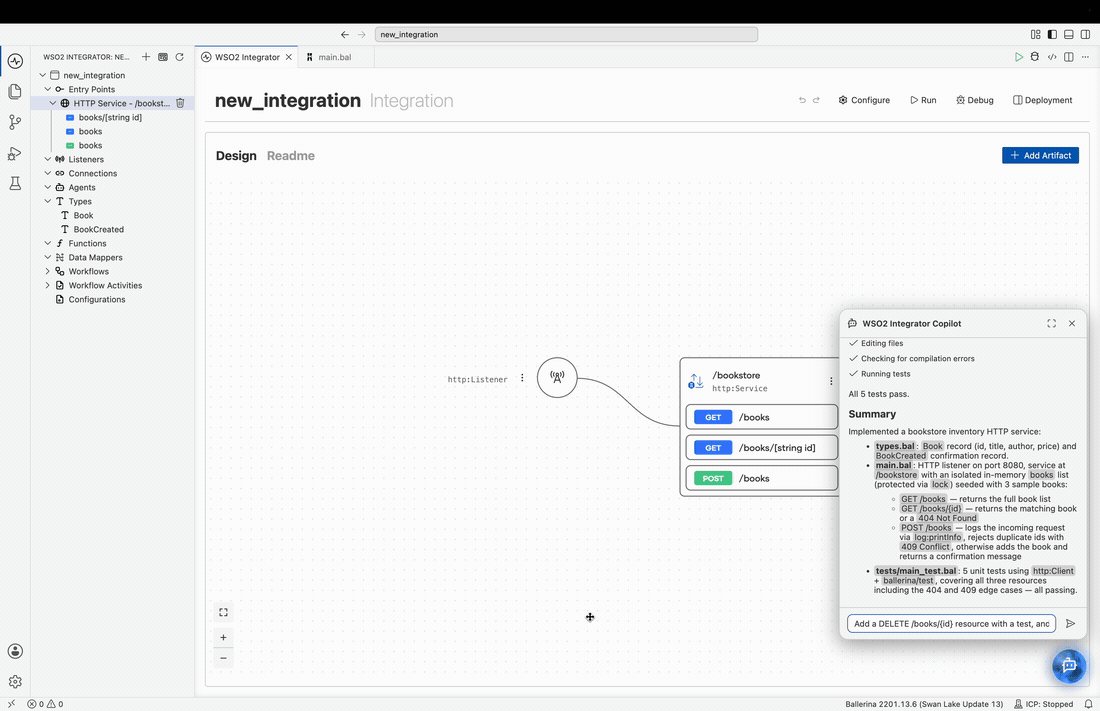The height and width of the screenshot is (711, 1100).
Task: Open the Accounts menu icon
Action: [x=15, y=651]
